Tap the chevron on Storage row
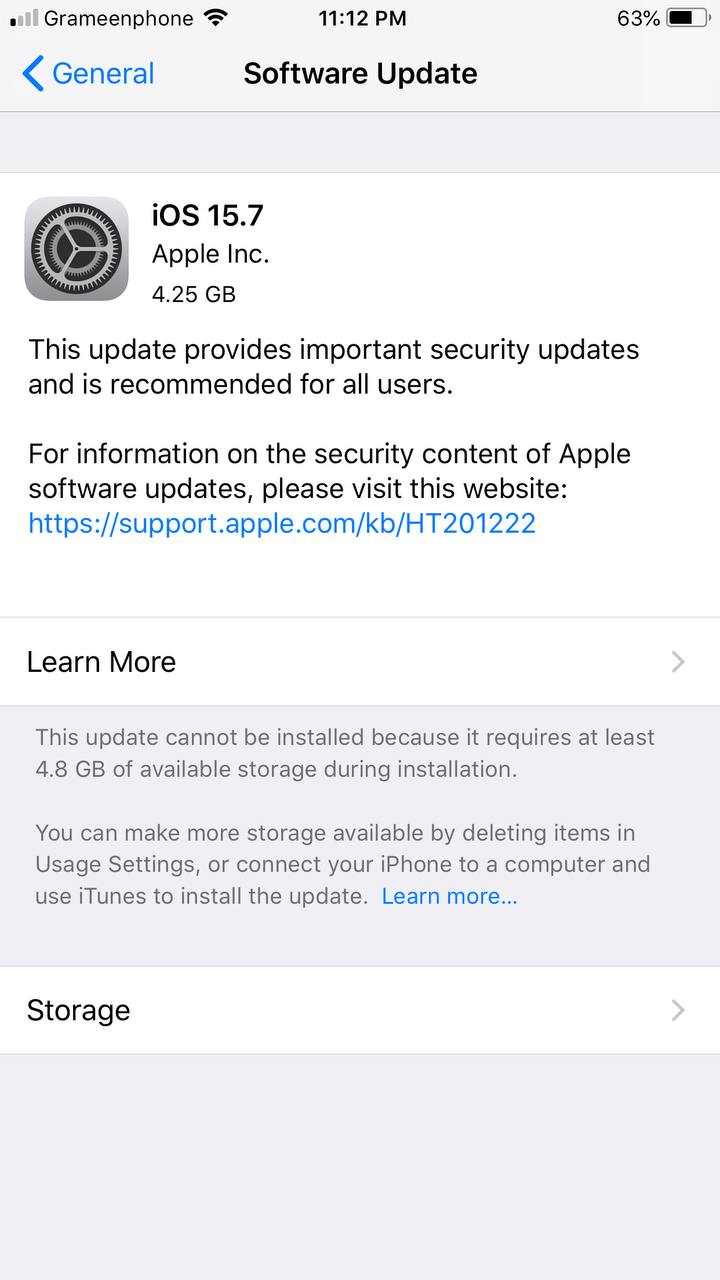720x1280 pixels. (x=678, y=1010)
